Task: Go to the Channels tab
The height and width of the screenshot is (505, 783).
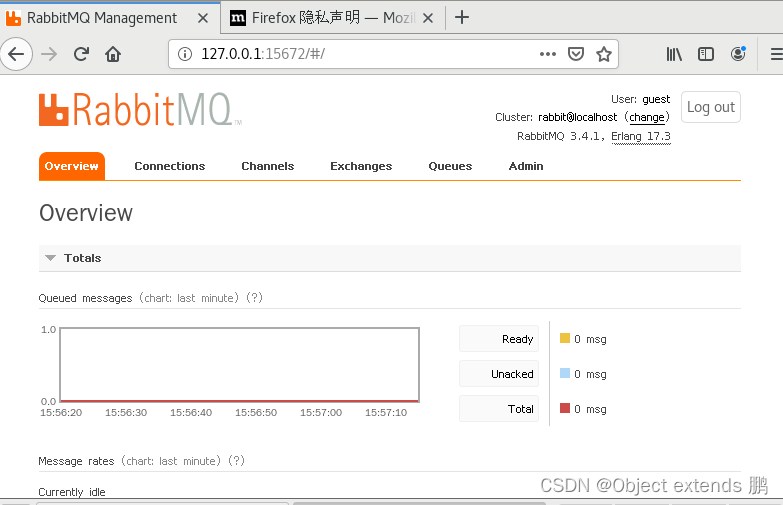Action: tap(268, 166)
